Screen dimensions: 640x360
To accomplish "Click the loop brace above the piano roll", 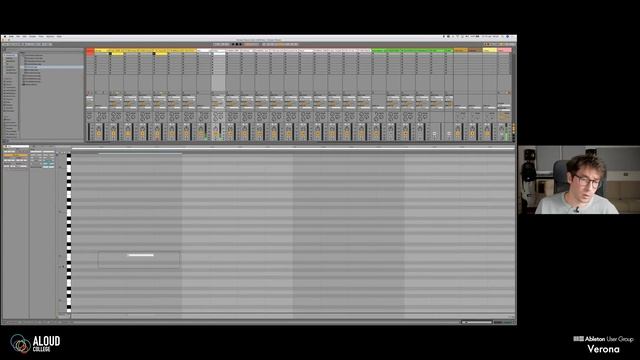I will [x=140, y=153].
